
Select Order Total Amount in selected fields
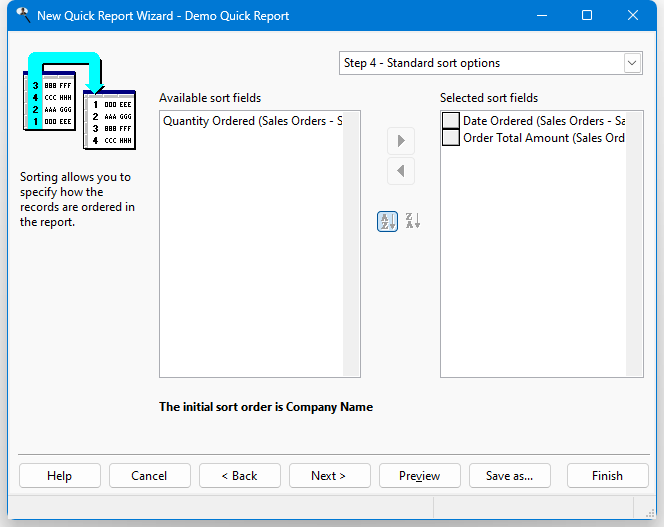click(544, 138)
